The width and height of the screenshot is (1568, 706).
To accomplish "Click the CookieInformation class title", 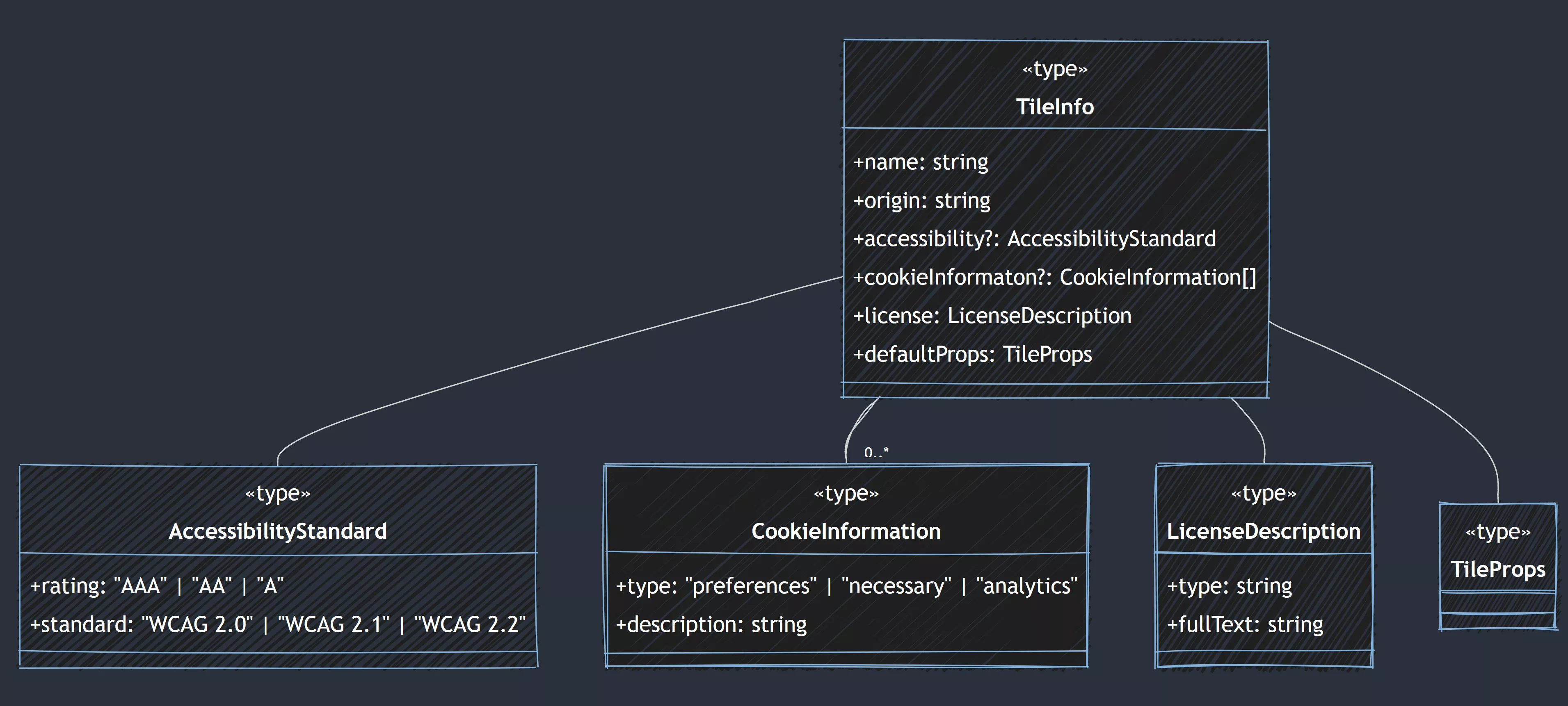I will point(846,531).
